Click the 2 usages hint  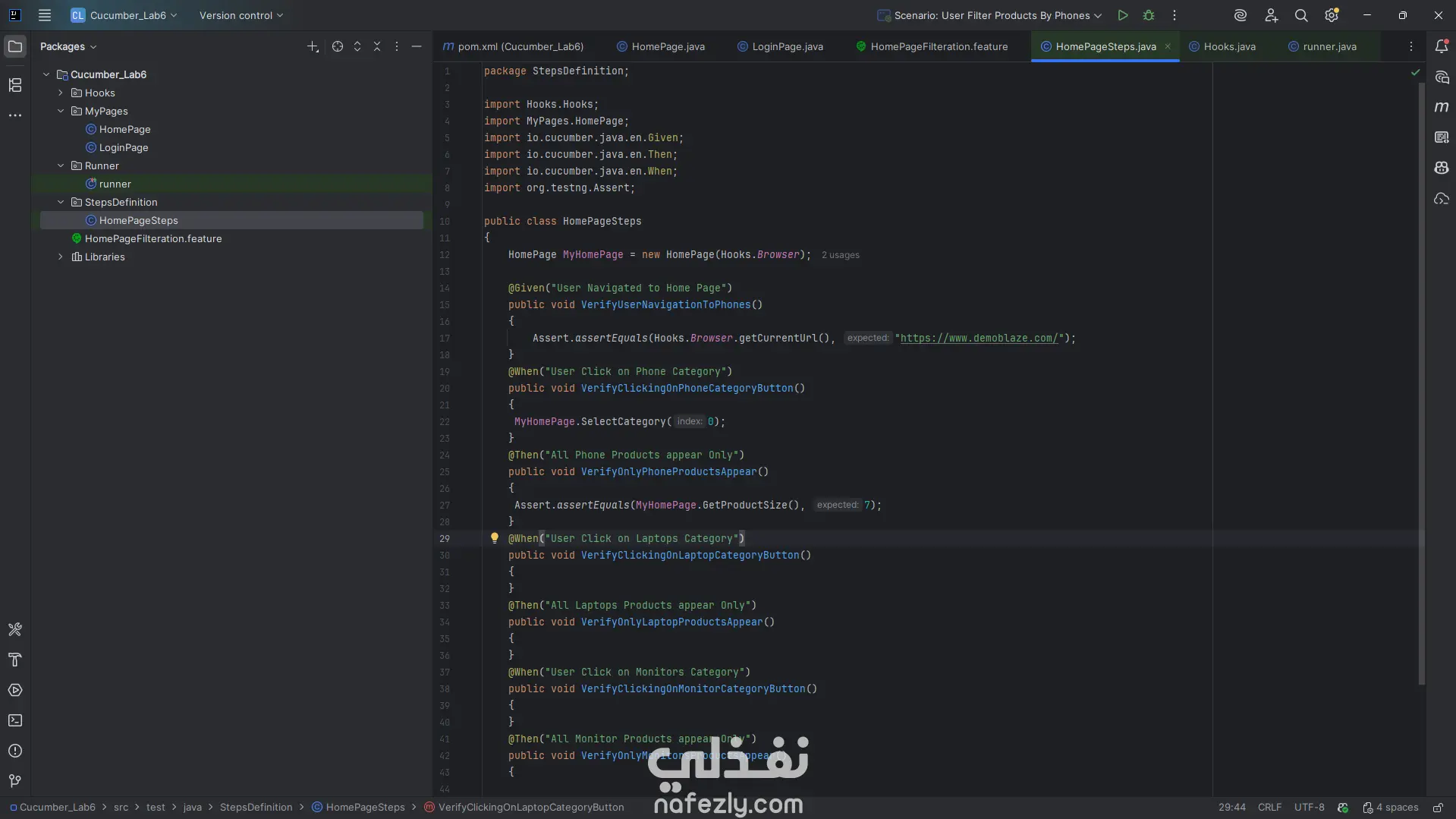841,255
